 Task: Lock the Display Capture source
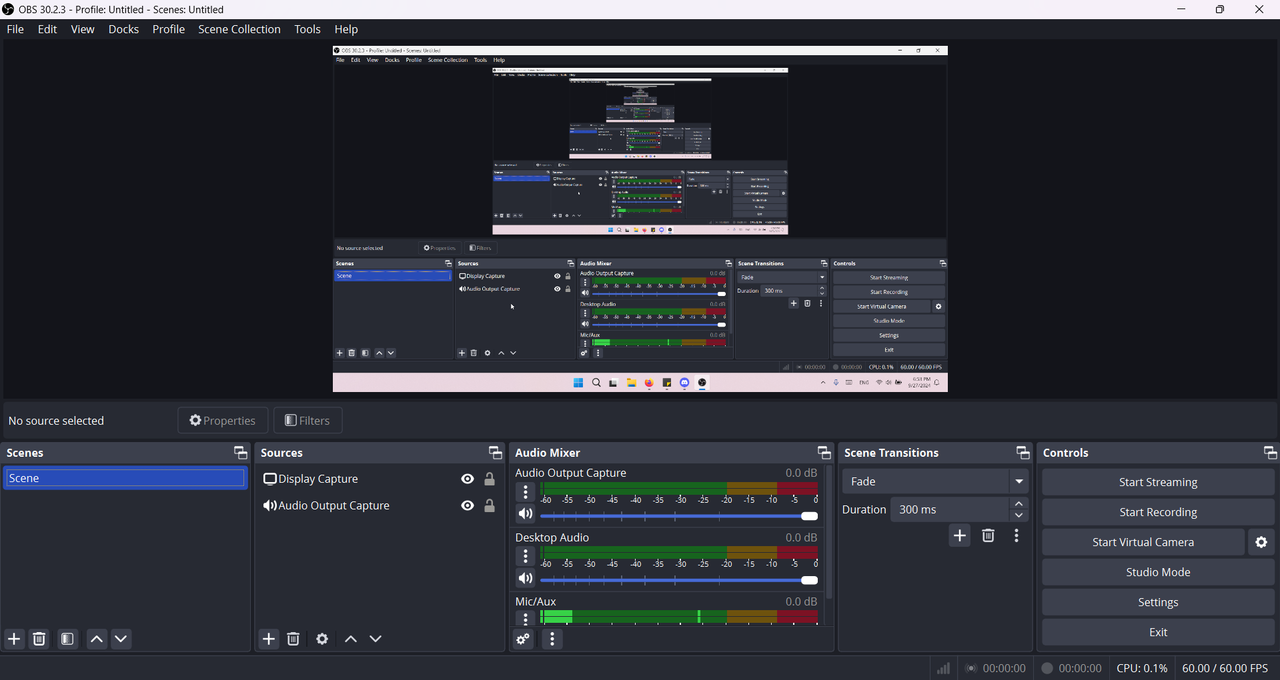(489, 479)
